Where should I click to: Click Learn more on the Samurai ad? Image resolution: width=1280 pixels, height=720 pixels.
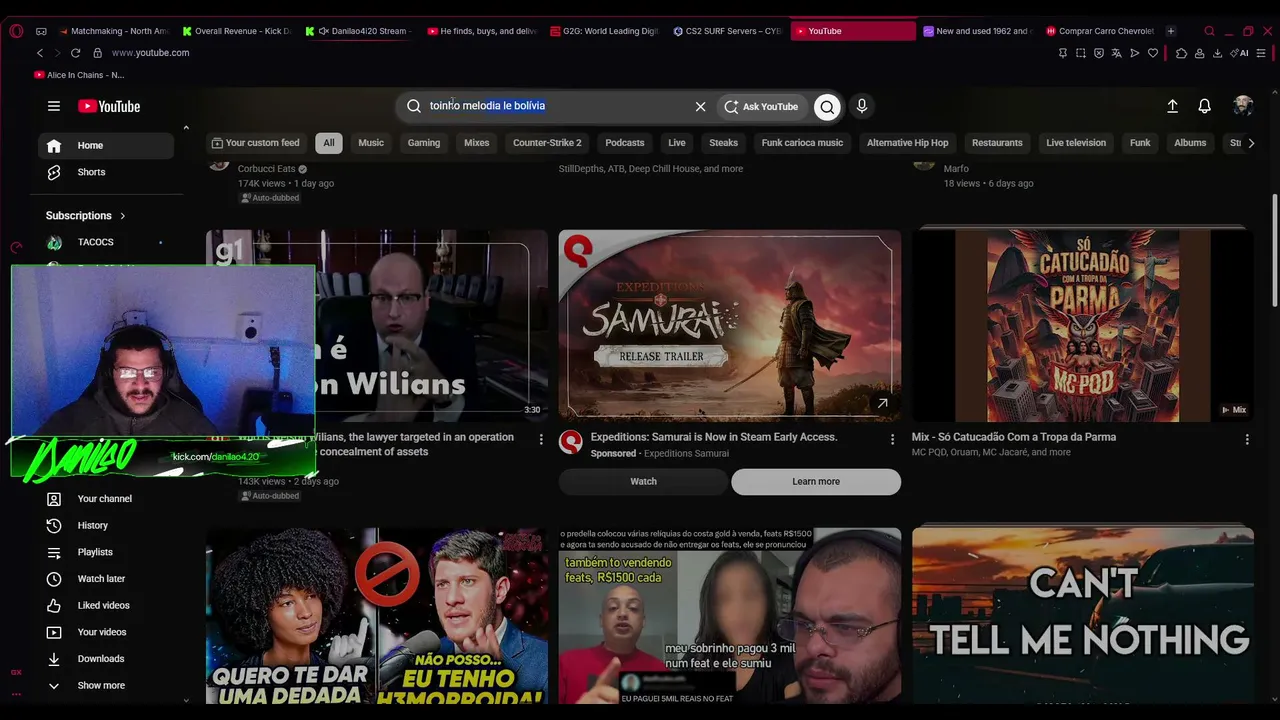816,481
